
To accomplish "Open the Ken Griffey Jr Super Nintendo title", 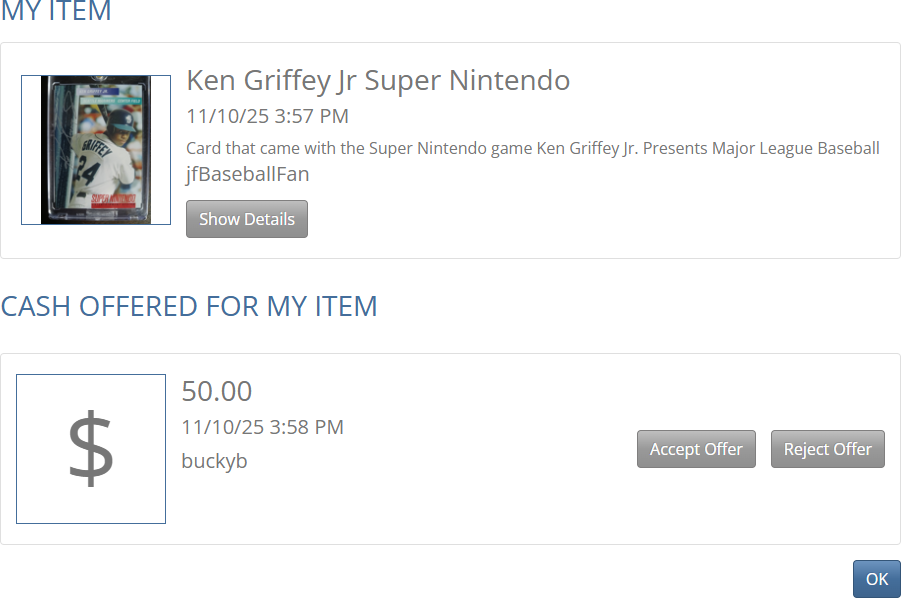I will click(x=378, y=80).
